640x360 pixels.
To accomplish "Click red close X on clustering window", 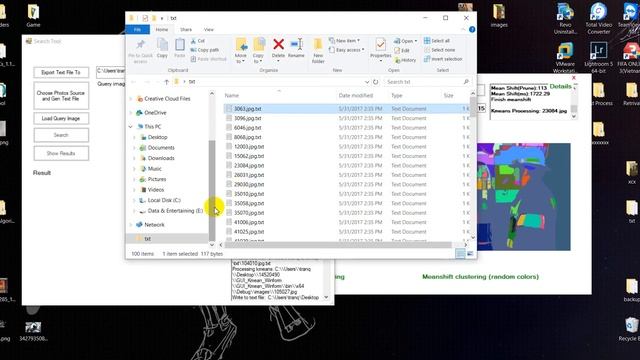I will (x=573, y=78).
